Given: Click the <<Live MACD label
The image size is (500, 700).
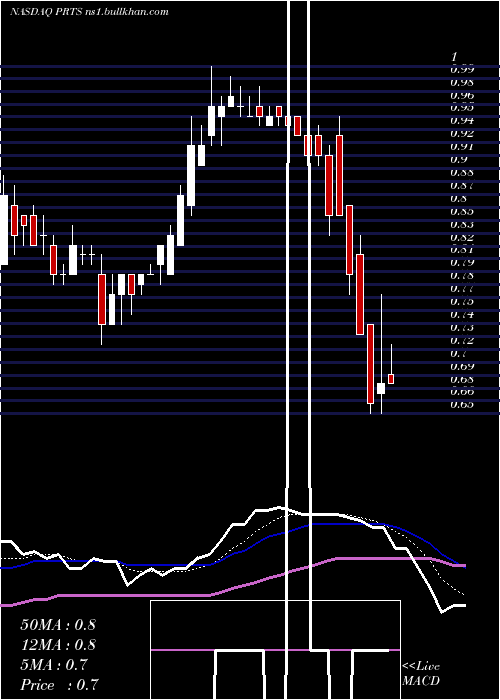Looking at the screenshot, I should coord(421,674).
